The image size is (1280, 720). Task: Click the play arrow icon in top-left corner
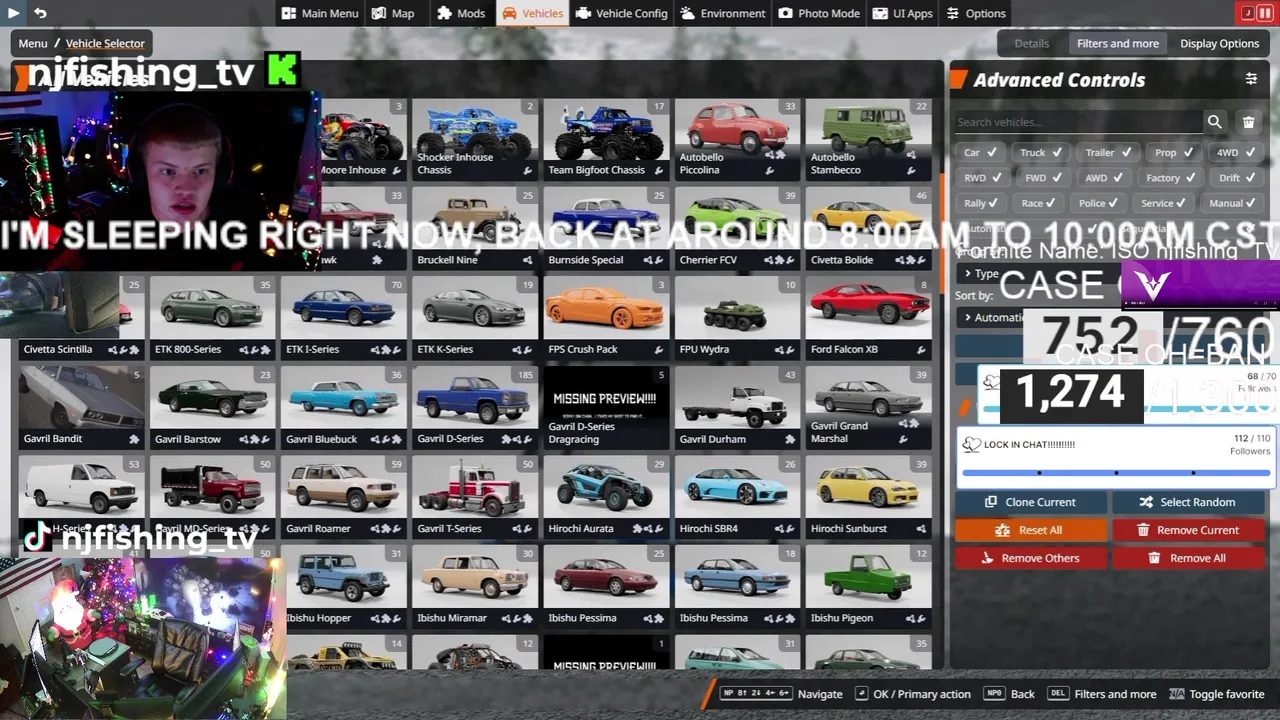(x=13, y=13)
